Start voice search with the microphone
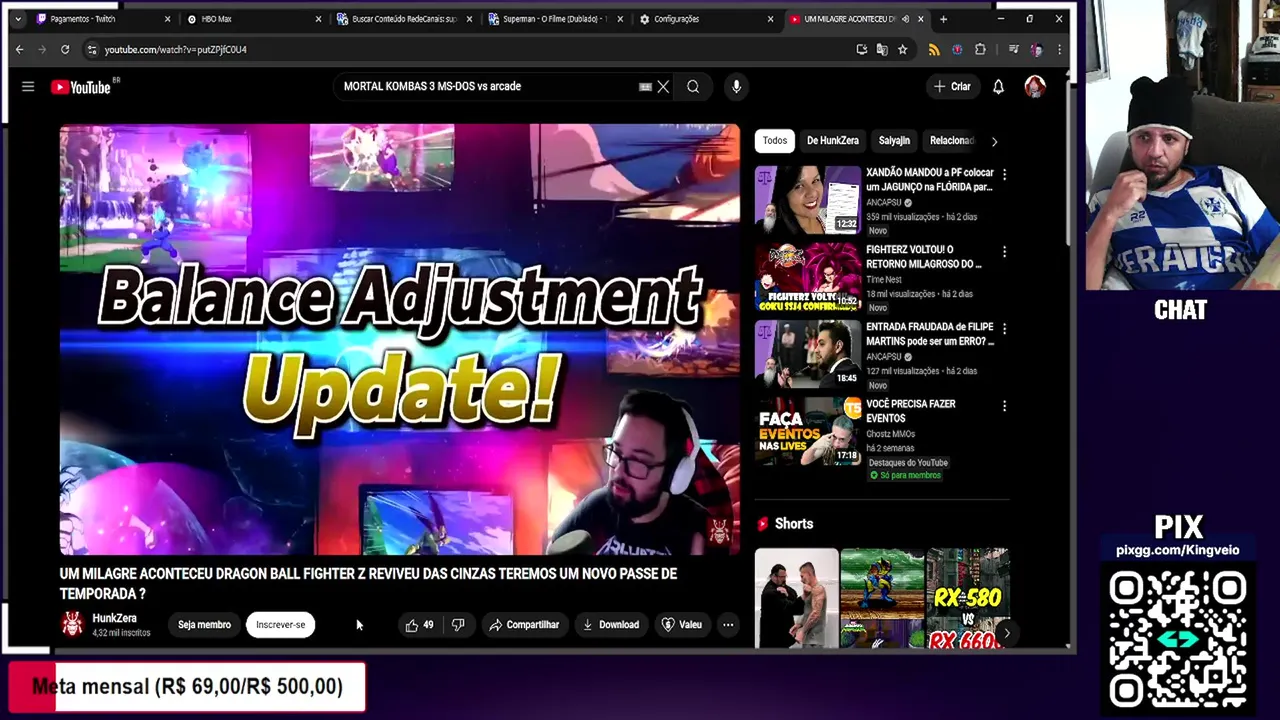1280x720 pixels. point(736,87)
